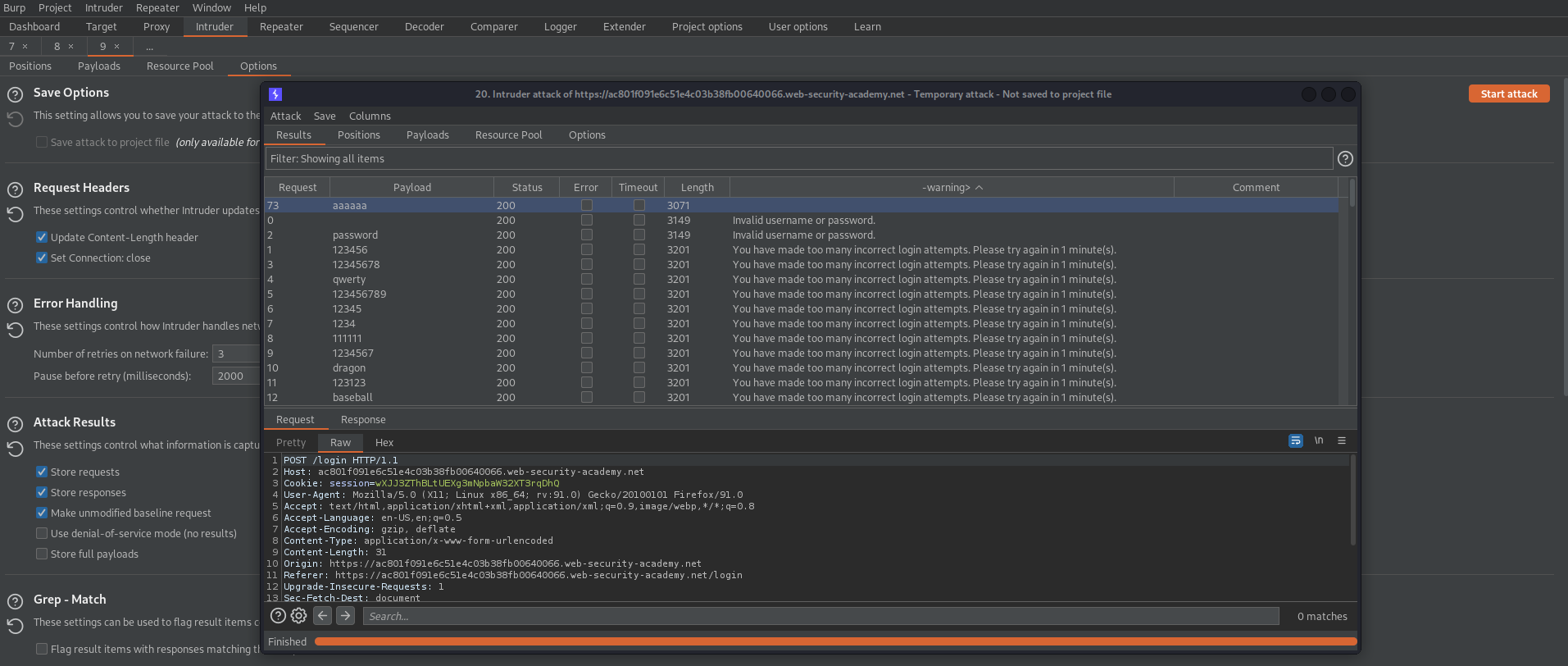Focus the Search field below request
Image resolution: width=1568 pixels, height=666 pixels.
coord(820,616)
